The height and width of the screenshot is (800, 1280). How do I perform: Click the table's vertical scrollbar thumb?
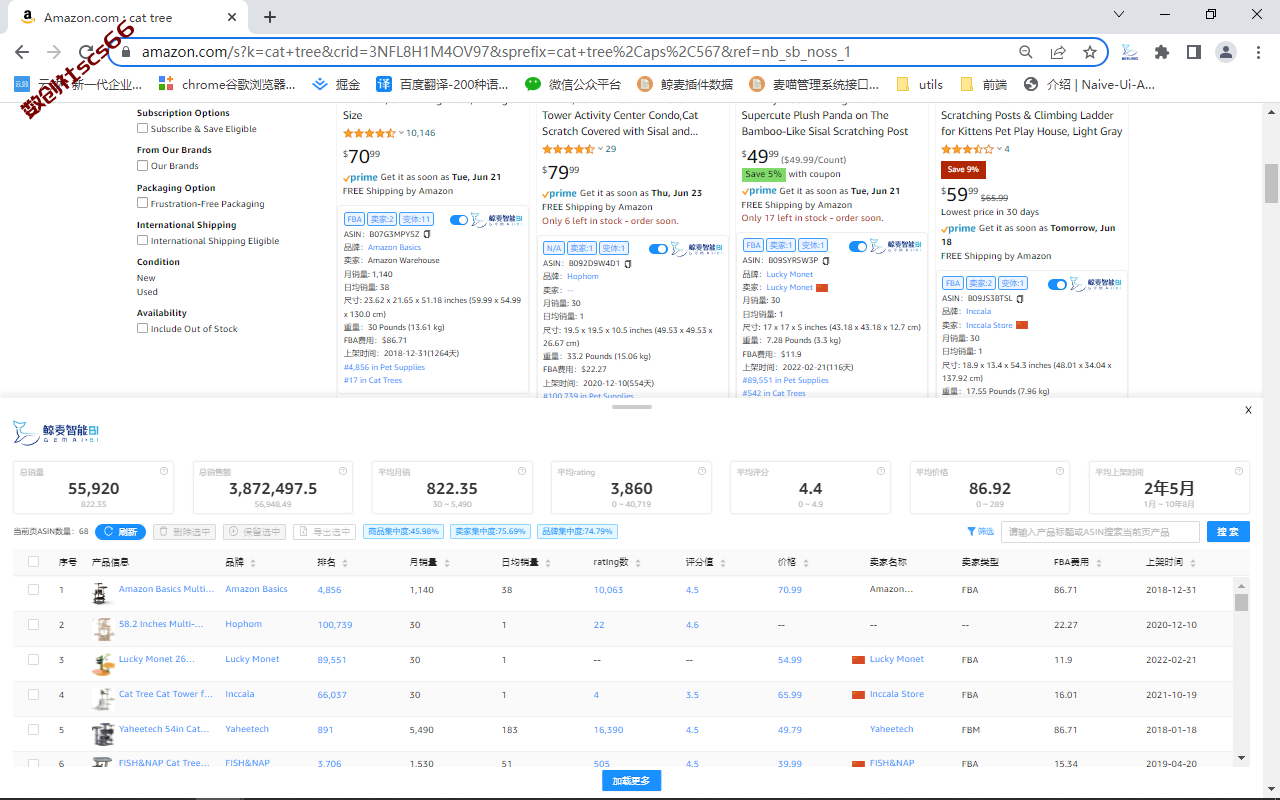pos(1241,602)
